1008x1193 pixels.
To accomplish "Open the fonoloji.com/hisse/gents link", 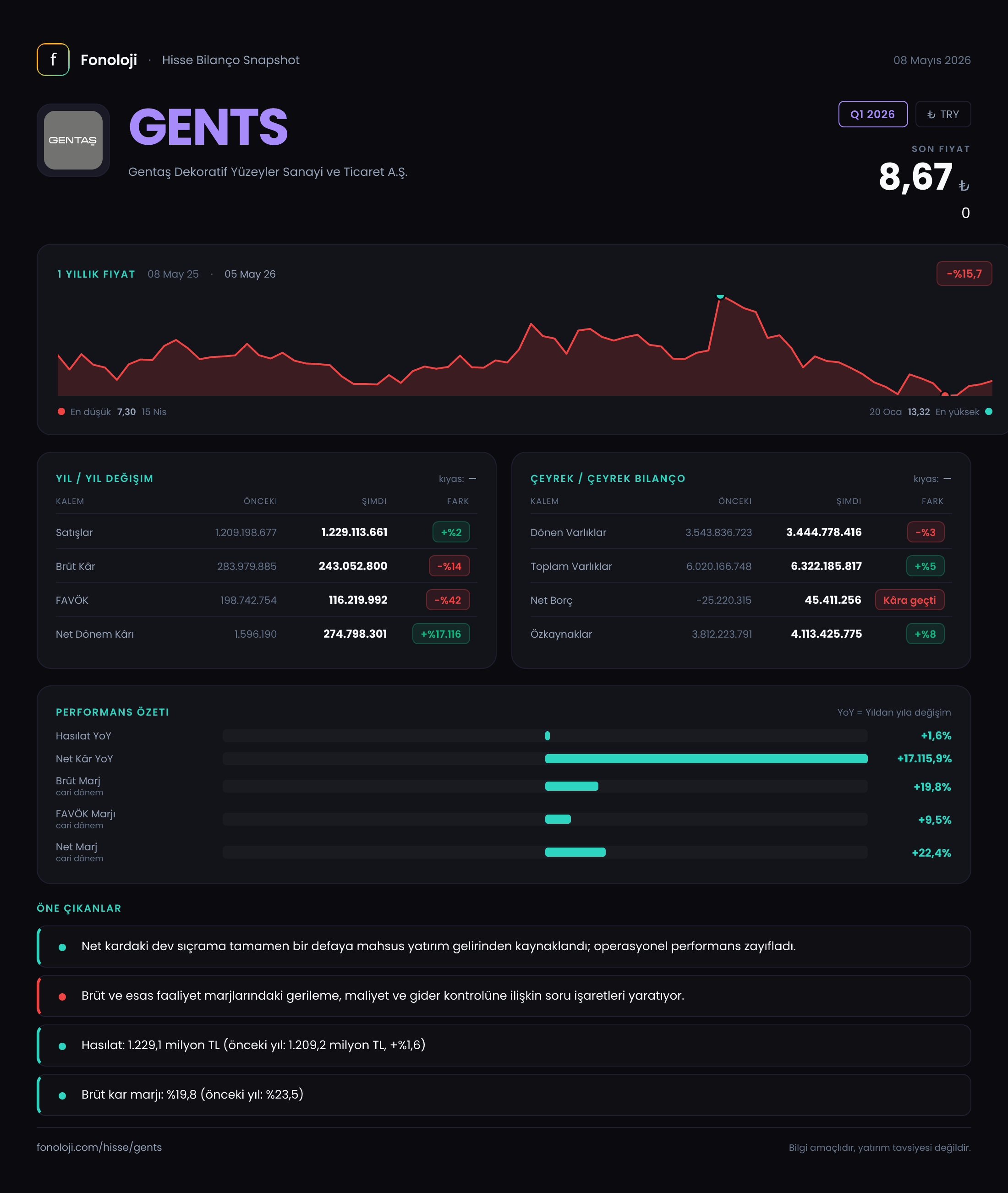I will [x=99, y=1147].
